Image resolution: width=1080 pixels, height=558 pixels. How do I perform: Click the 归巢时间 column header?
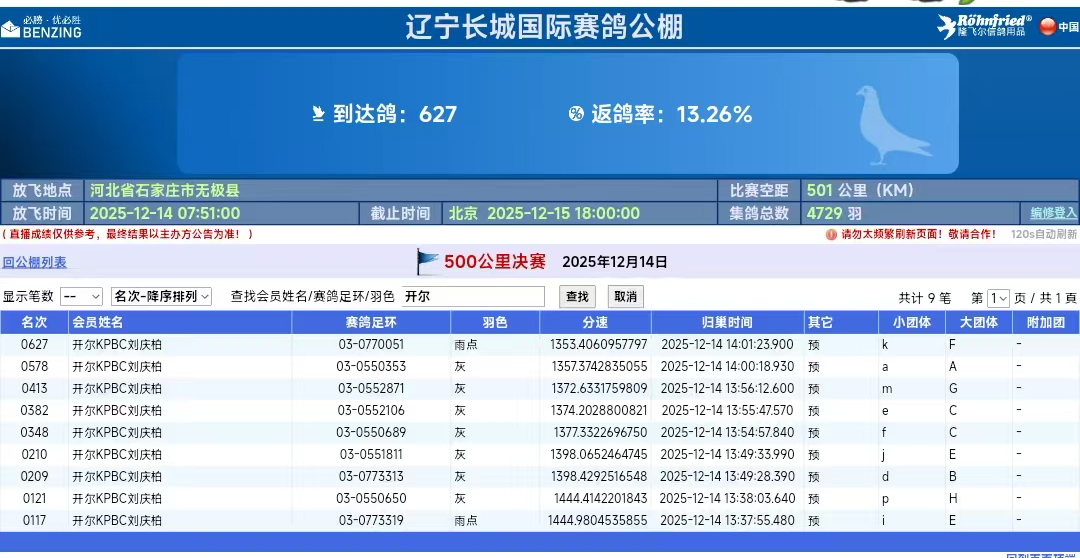pyautogui.click(x=727, y=323)
